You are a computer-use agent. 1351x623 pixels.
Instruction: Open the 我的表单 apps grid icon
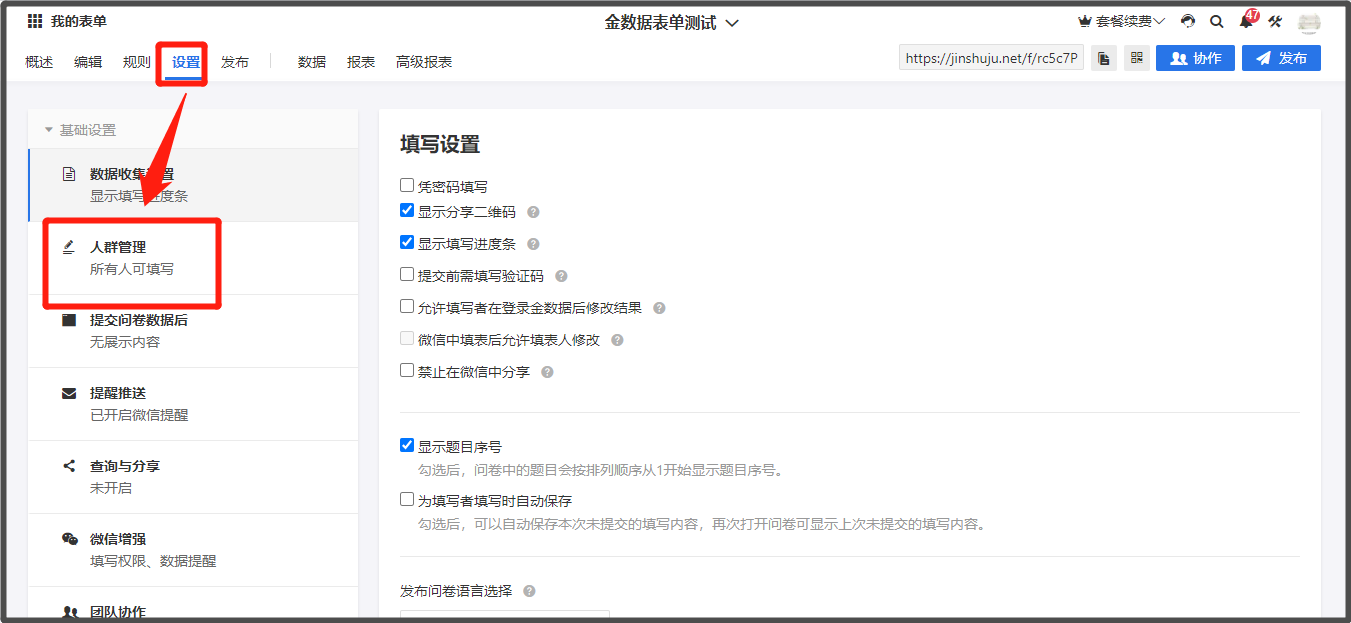pos(35,21)
